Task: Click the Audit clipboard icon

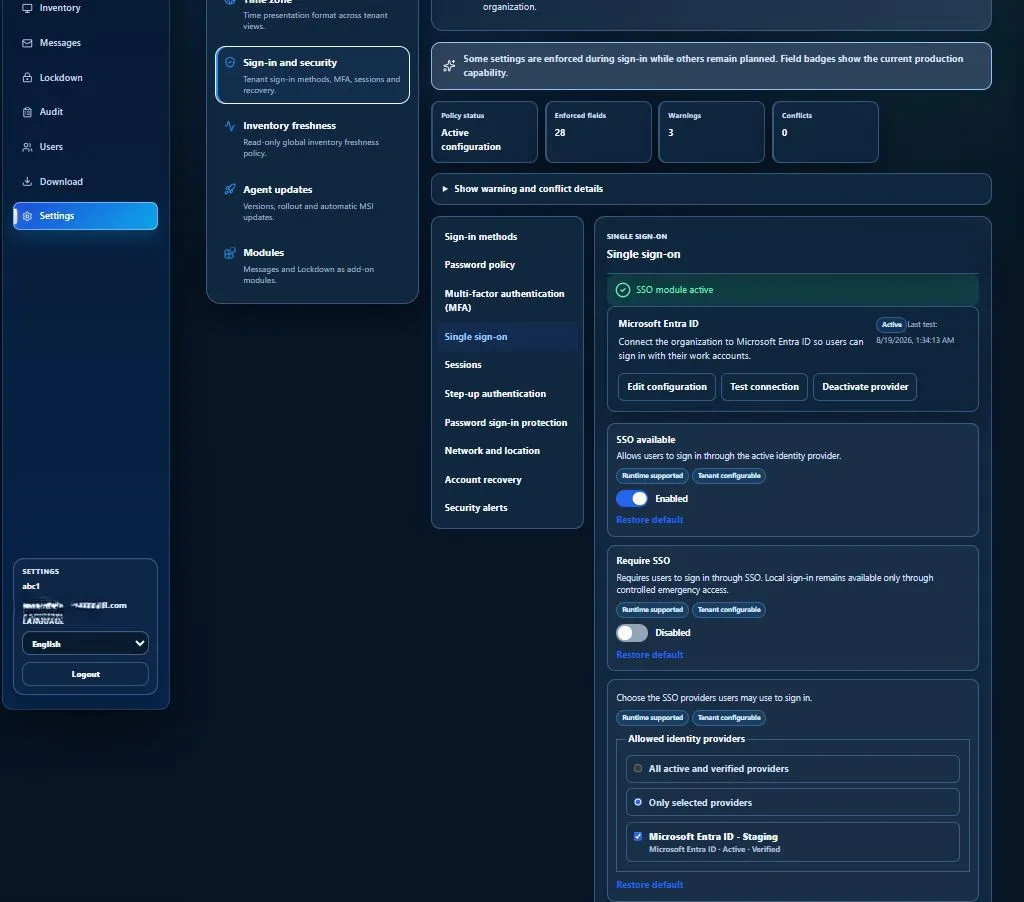Action: click(27, 112)
